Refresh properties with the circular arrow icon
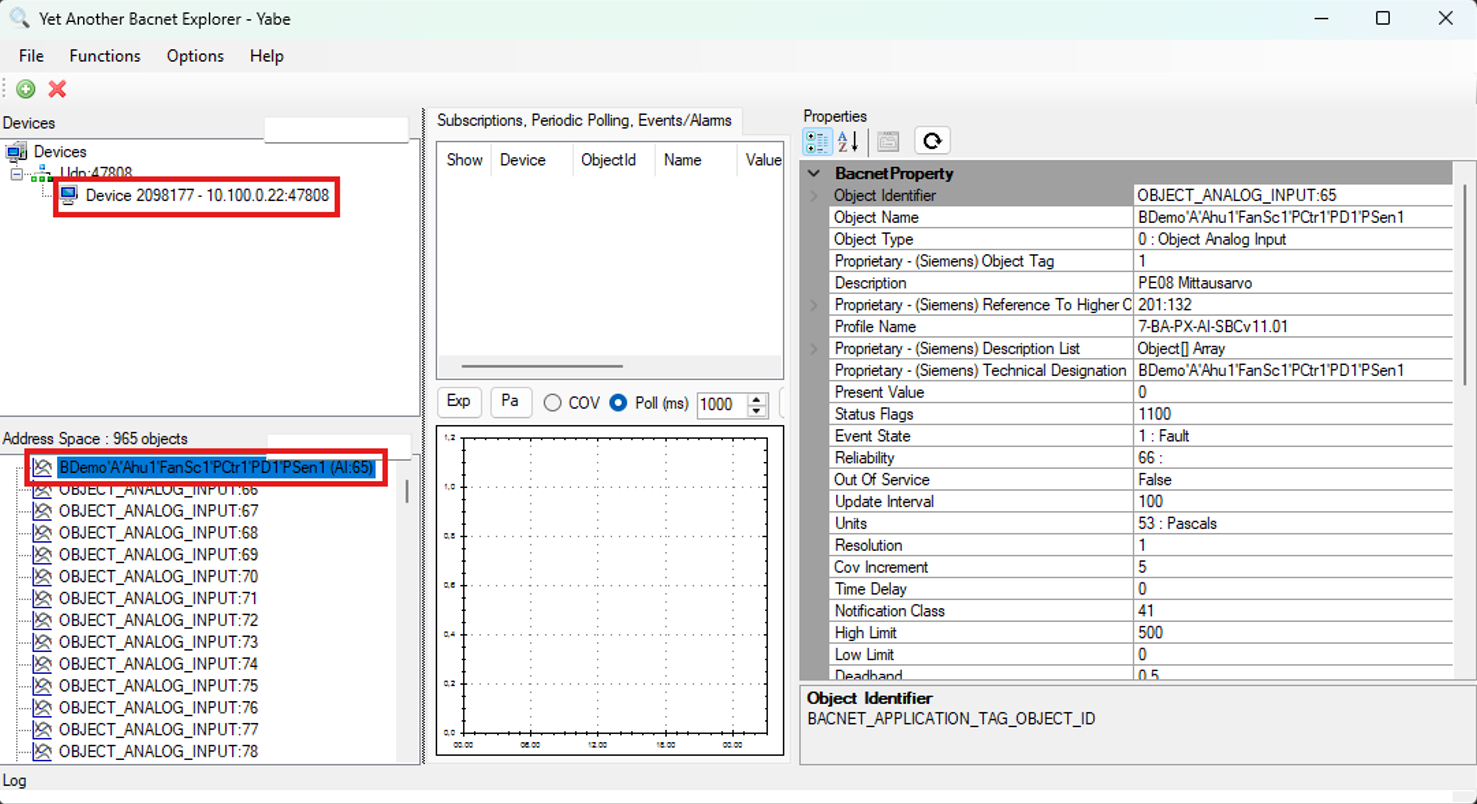1477x804 pixels. (932, 141)
